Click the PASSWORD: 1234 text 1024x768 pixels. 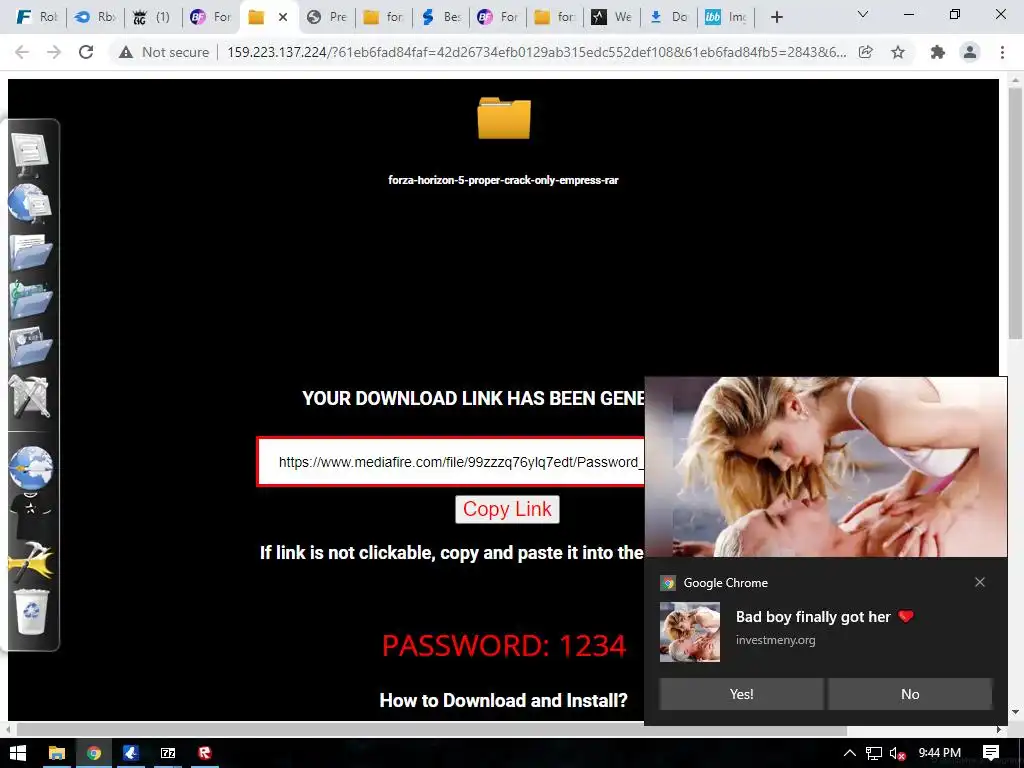pos(504,646)
